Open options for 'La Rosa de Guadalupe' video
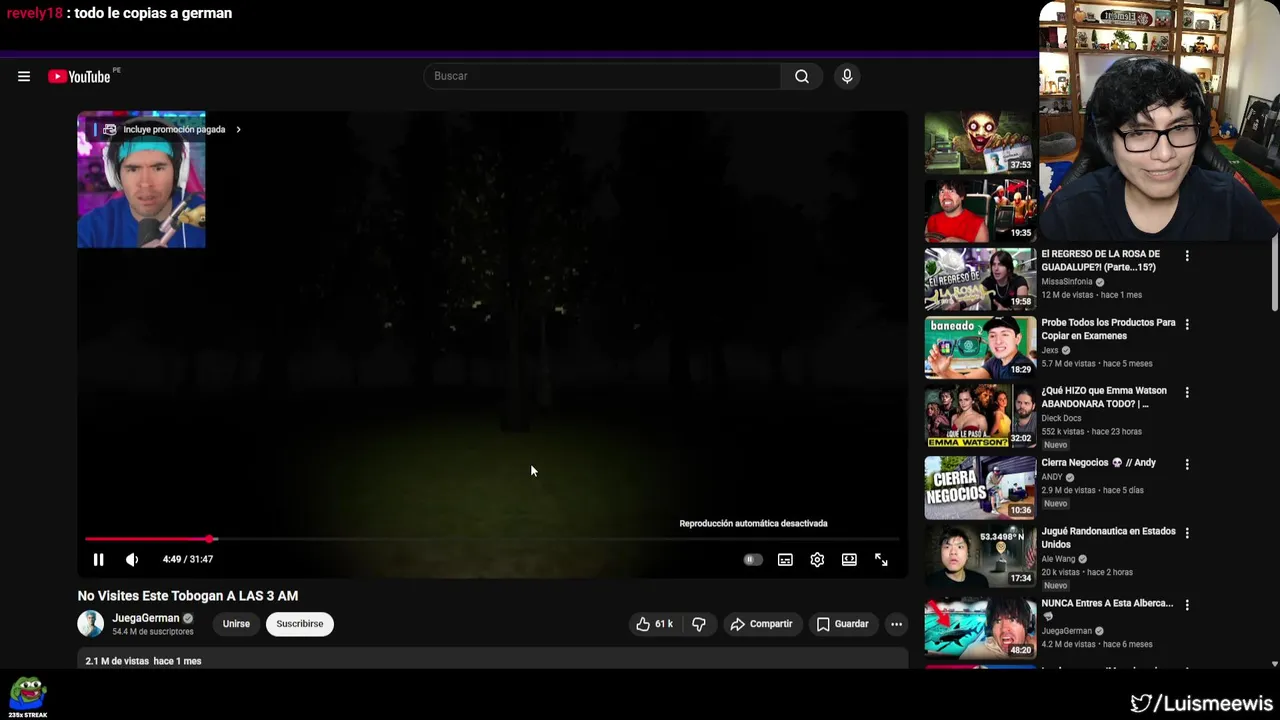This screenshot has width=1280, height=720. click(1187, 256)
